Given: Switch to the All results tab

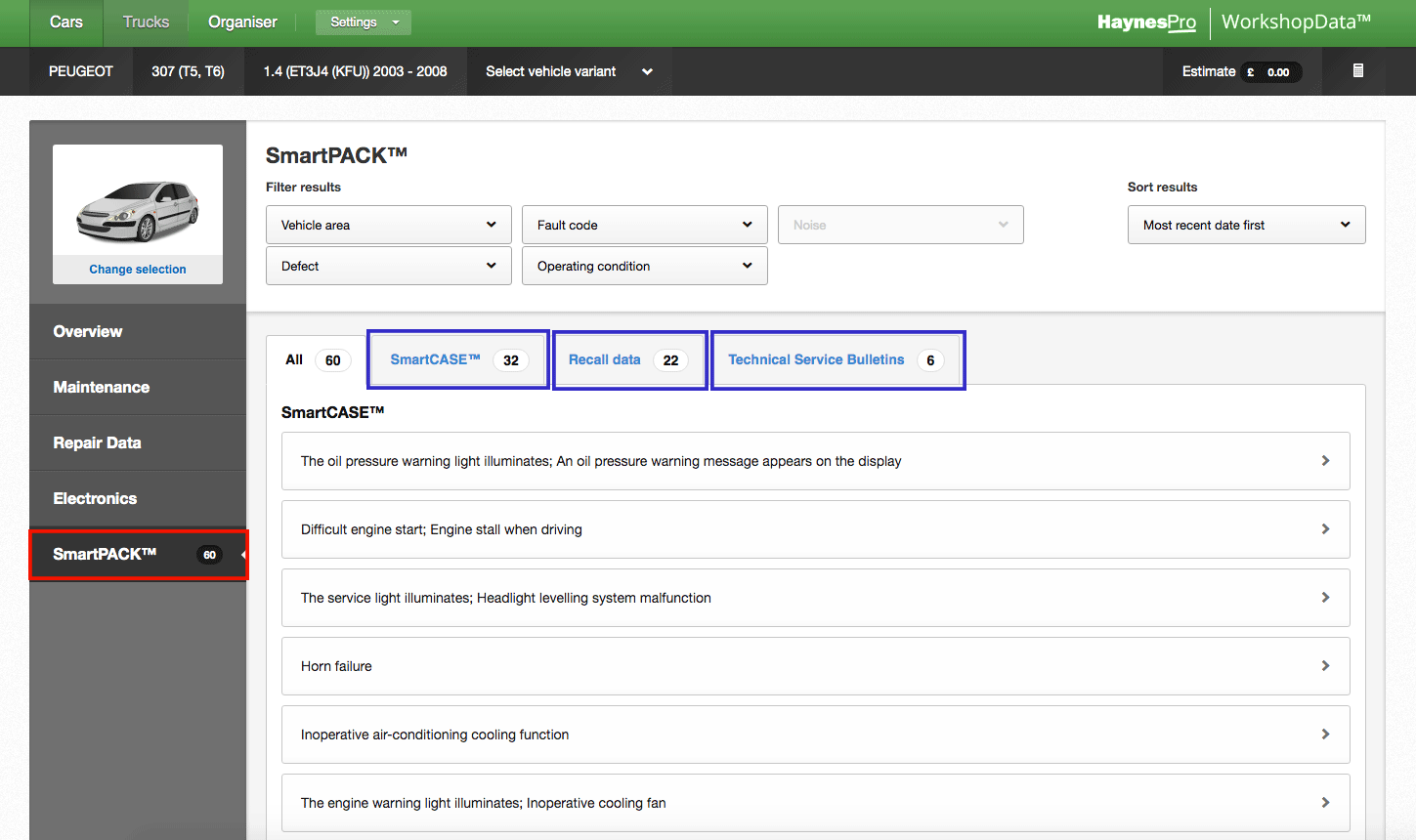Looking at the screenshot, I should tap(317, 360).
